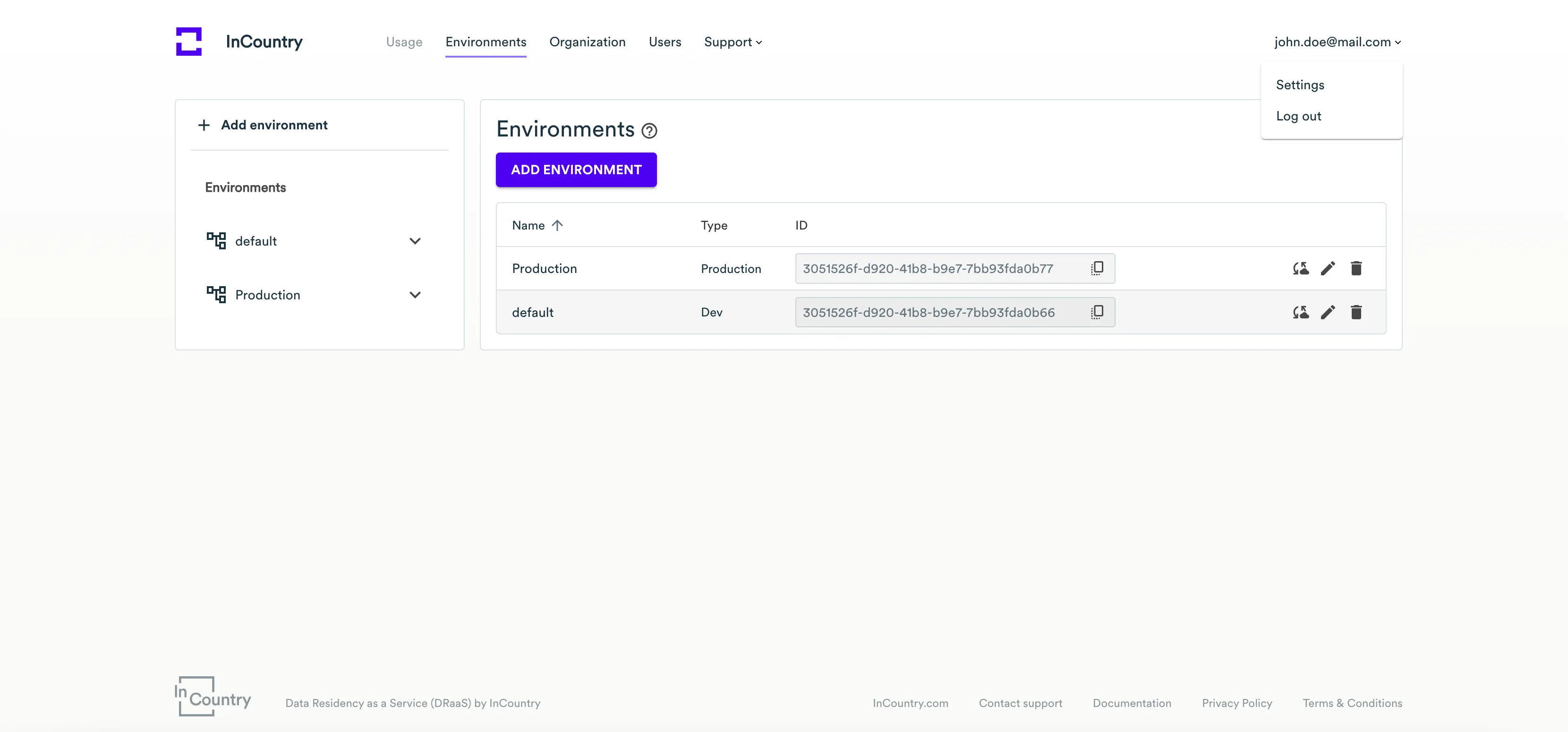Copy the default environment ID
The height and width of the screenshot is (732, 1568).
point(1097,312)
